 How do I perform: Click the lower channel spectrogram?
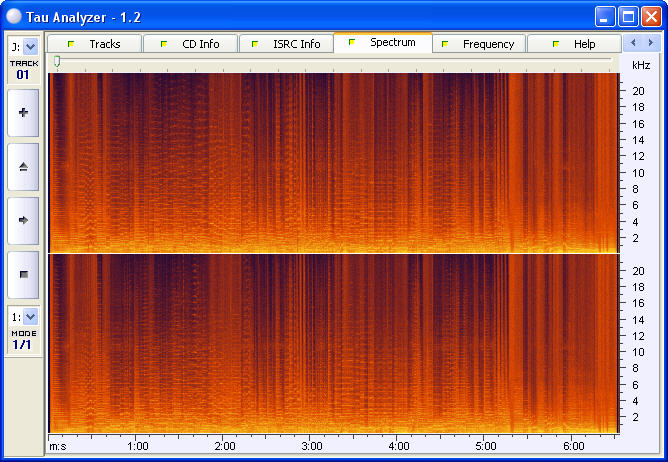click(x=333, y=342)
